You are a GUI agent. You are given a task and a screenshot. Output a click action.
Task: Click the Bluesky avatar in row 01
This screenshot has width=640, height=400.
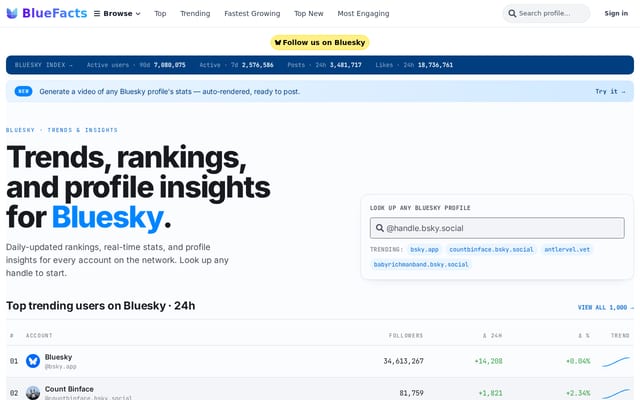click(33, 361)
